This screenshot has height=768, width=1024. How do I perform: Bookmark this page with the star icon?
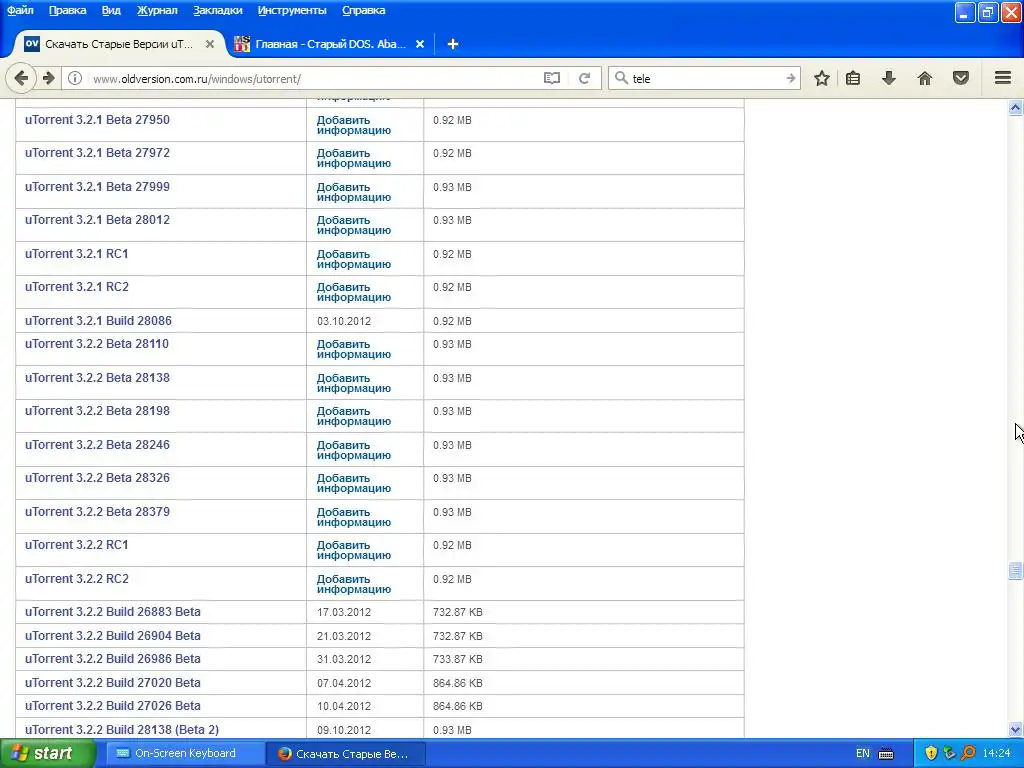[822, 78]
